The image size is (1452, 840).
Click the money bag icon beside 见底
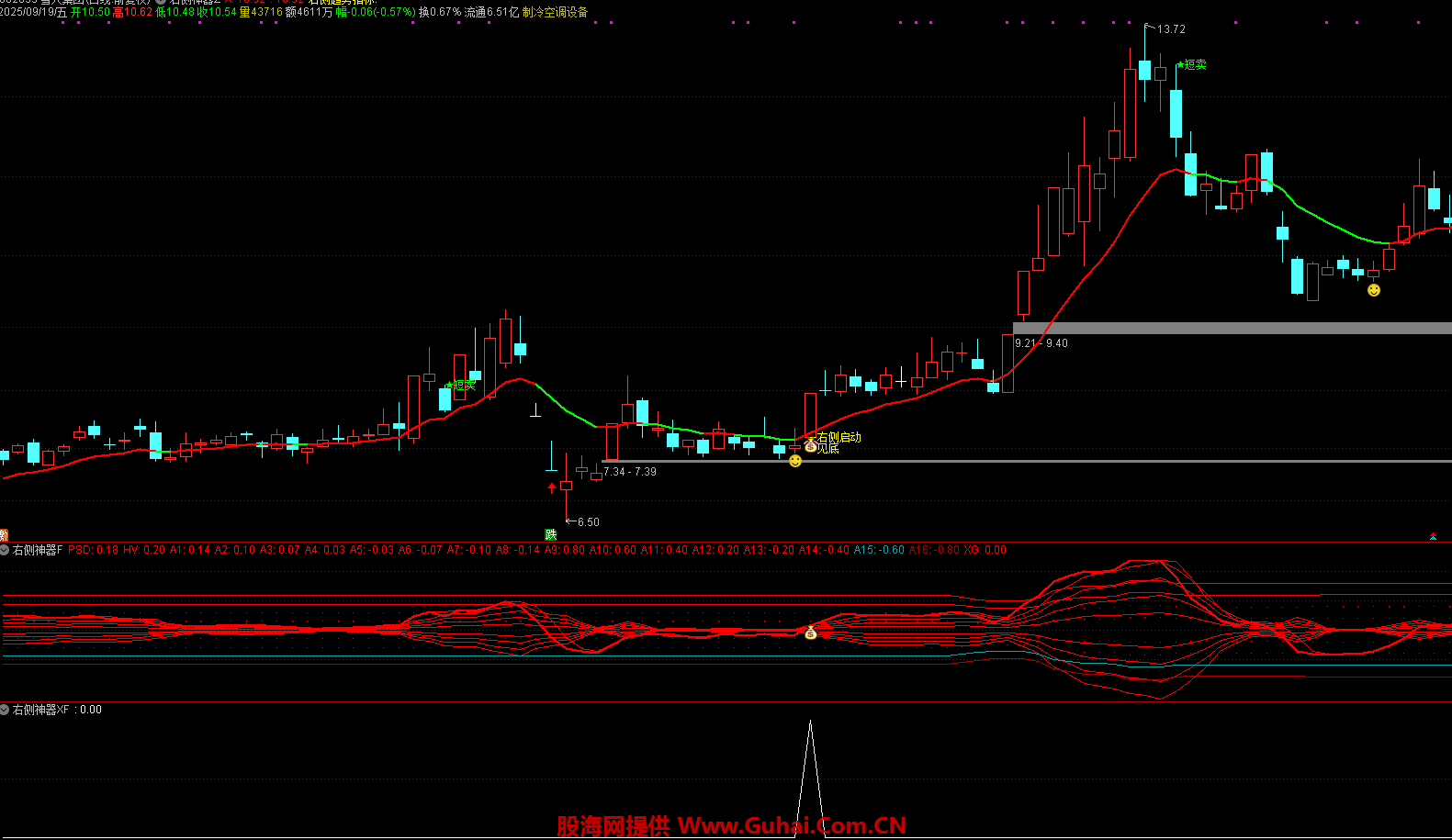[x=810, y=446]
